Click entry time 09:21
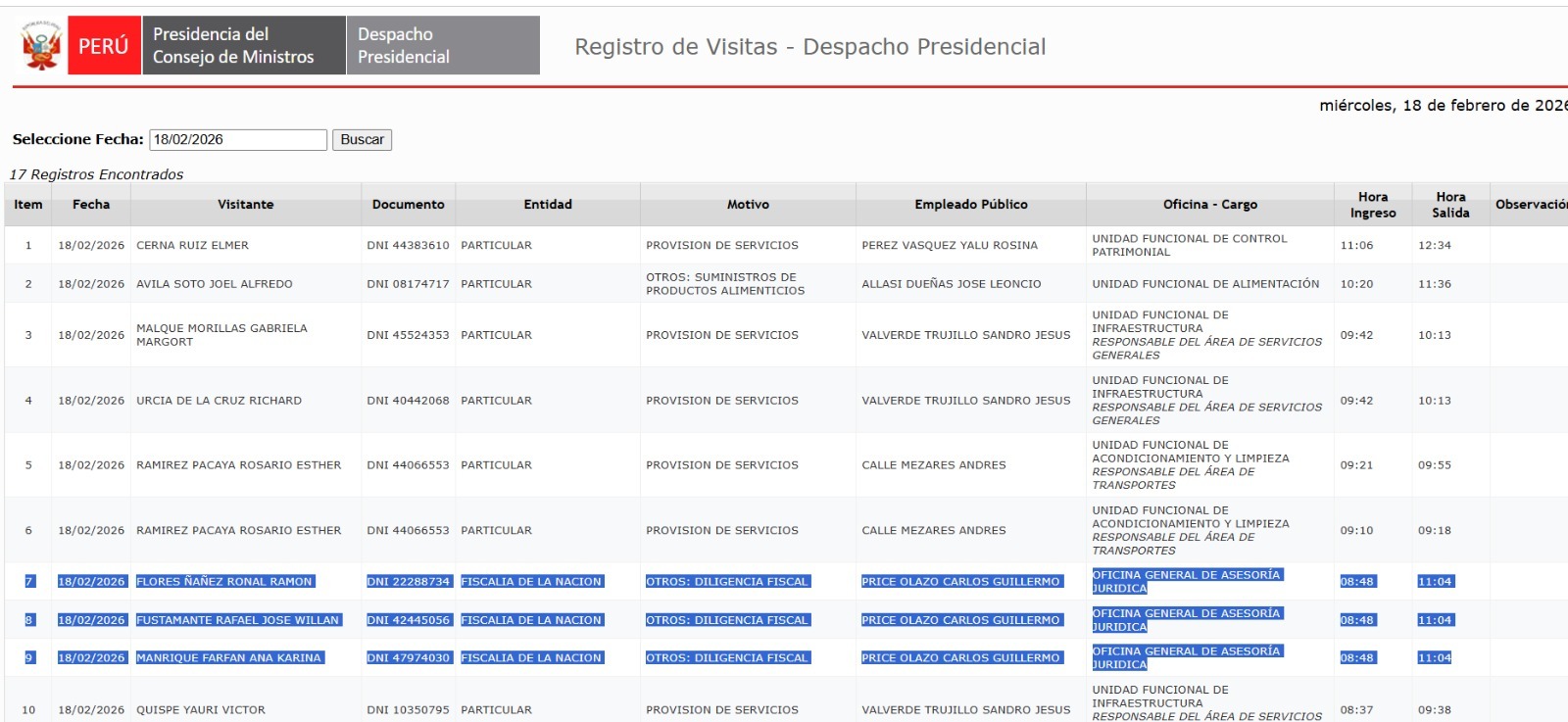 [1356, 465]
